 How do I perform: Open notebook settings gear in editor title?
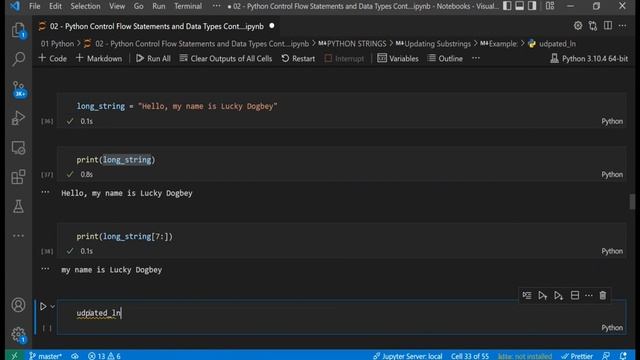point(578,26)
